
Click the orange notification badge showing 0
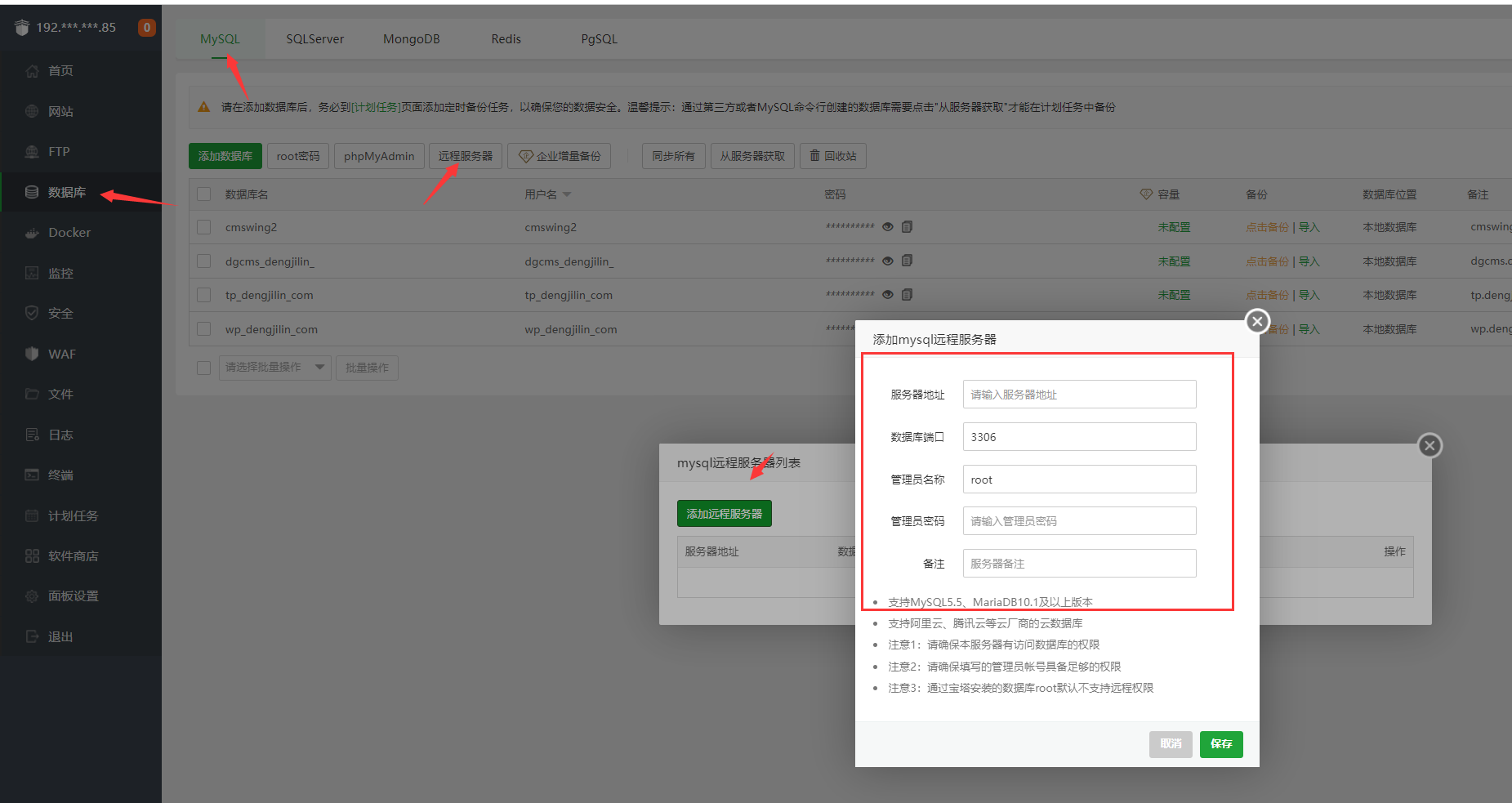point(147,28)
